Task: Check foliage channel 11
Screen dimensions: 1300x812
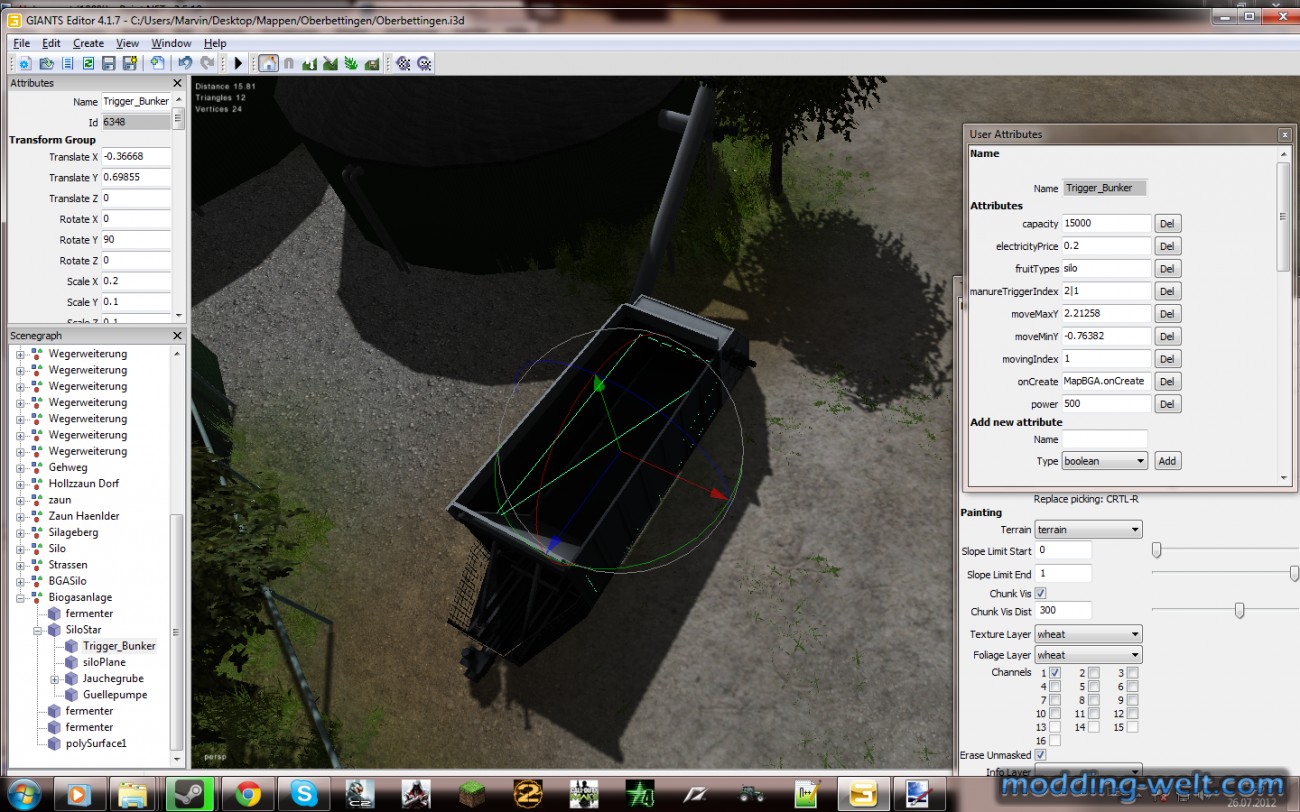Action: [1094, 714]
